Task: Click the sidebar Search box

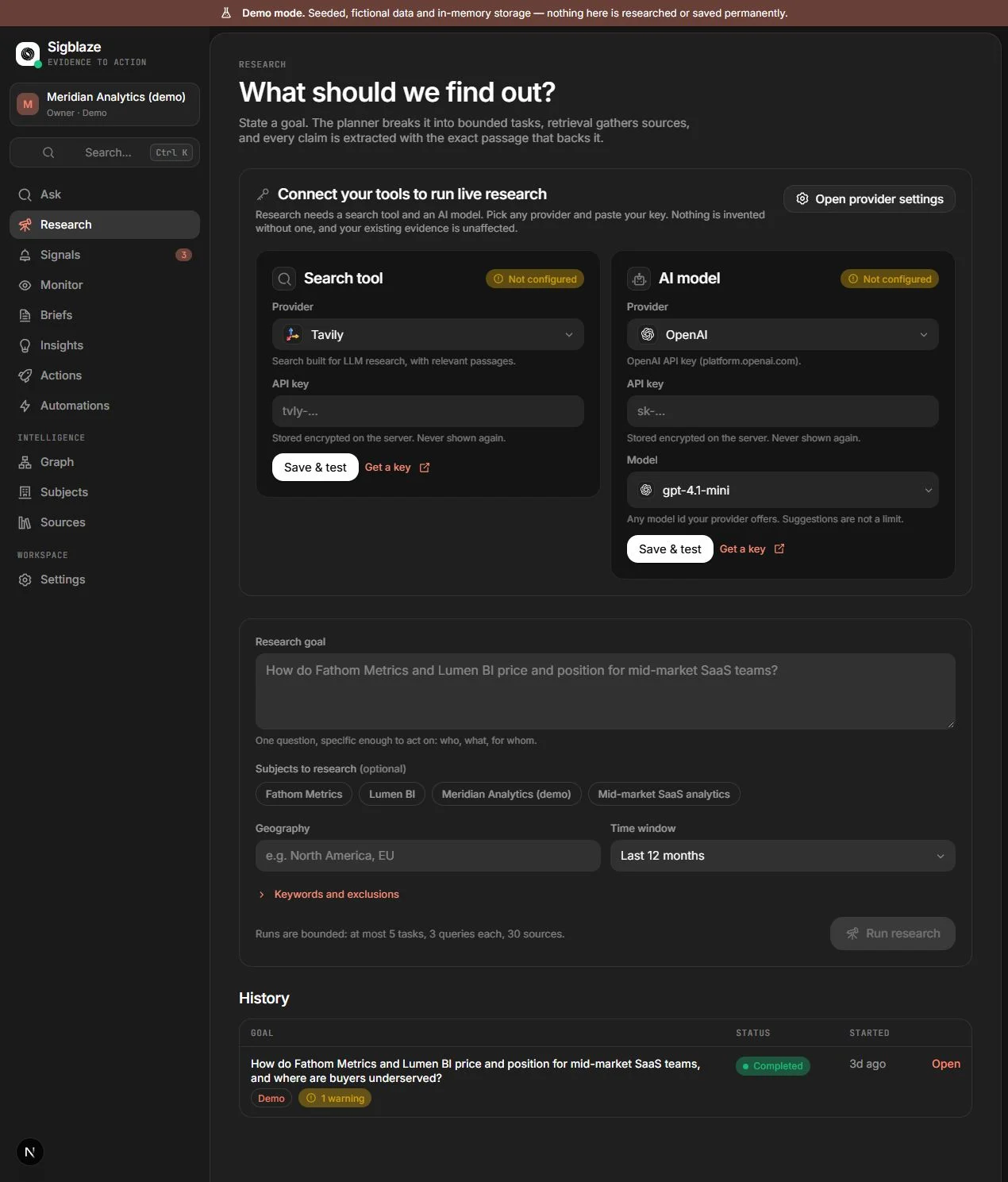Action: click(105, 152)
